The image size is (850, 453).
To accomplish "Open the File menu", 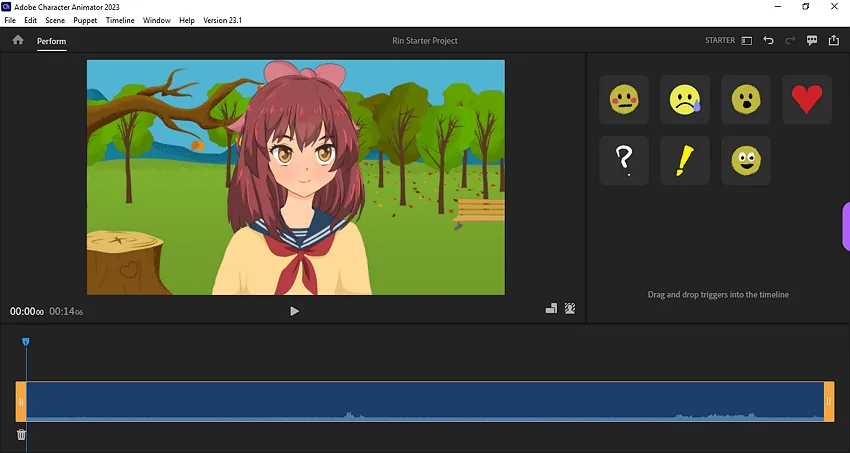I will (x=10, y=20).
